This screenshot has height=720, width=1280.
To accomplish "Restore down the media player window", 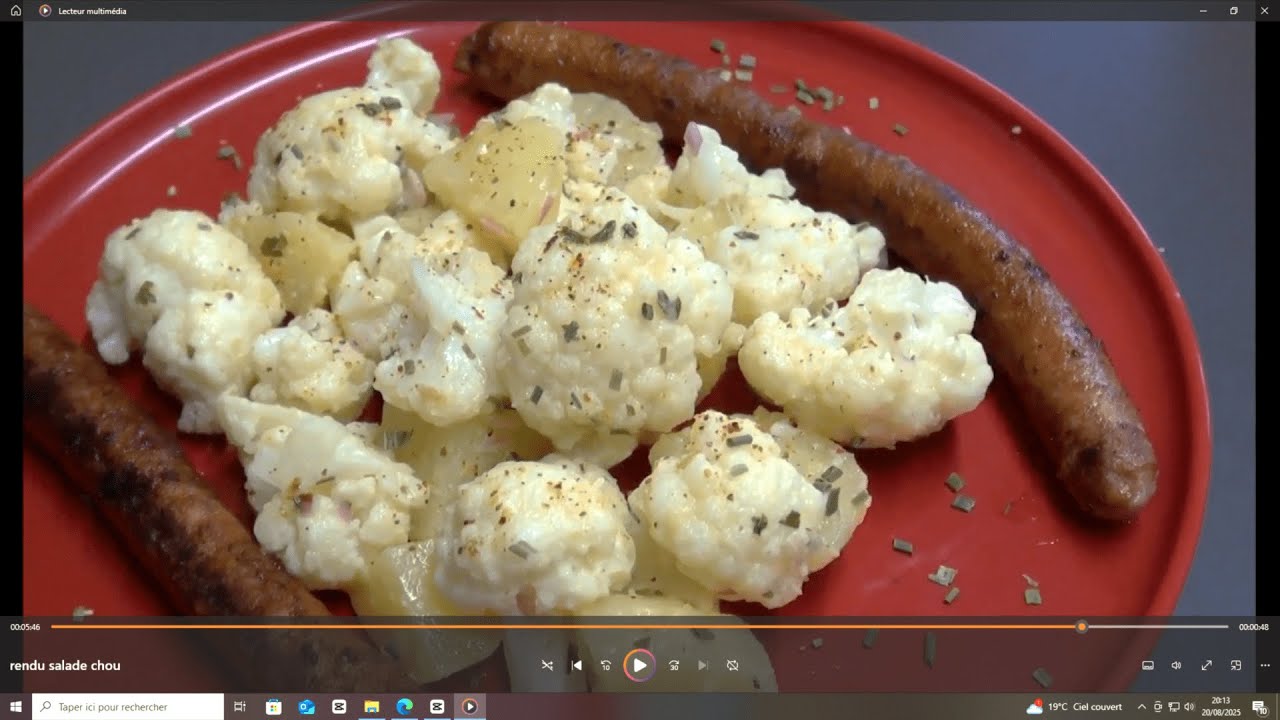I will pos(1234,10).
